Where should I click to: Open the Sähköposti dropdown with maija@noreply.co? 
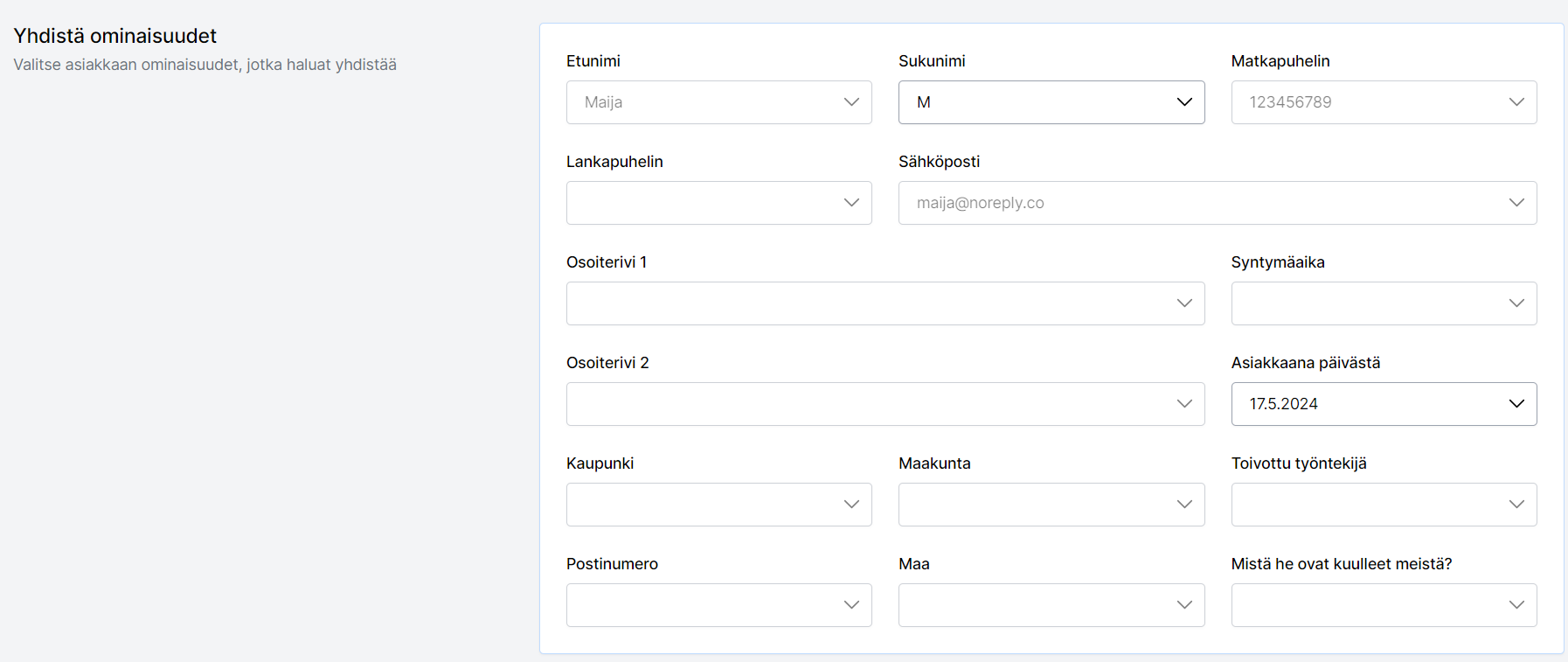(x=1217, y=203)
